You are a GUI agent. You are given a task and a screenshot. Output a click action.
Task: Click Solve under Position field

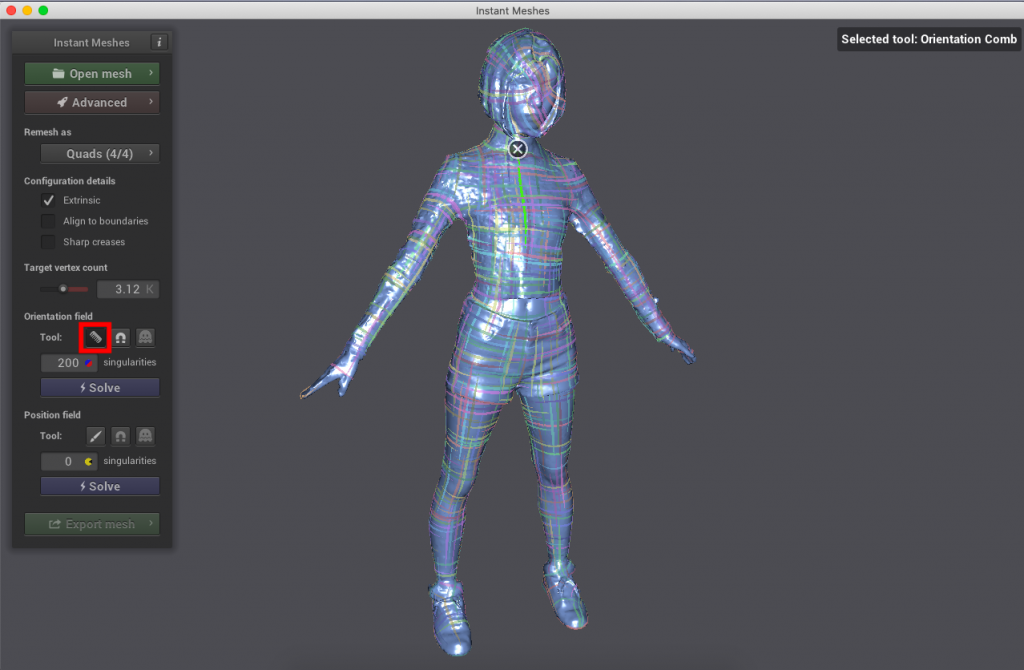point(99,486)
